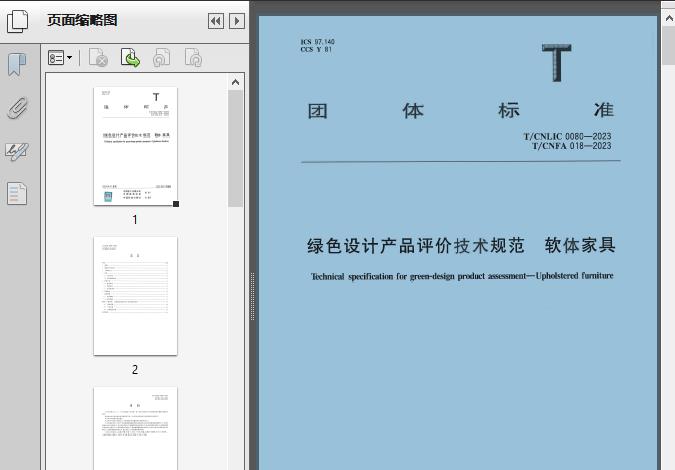Open the attachments paperclip panel
675x470 pixels.
[17, 108]
